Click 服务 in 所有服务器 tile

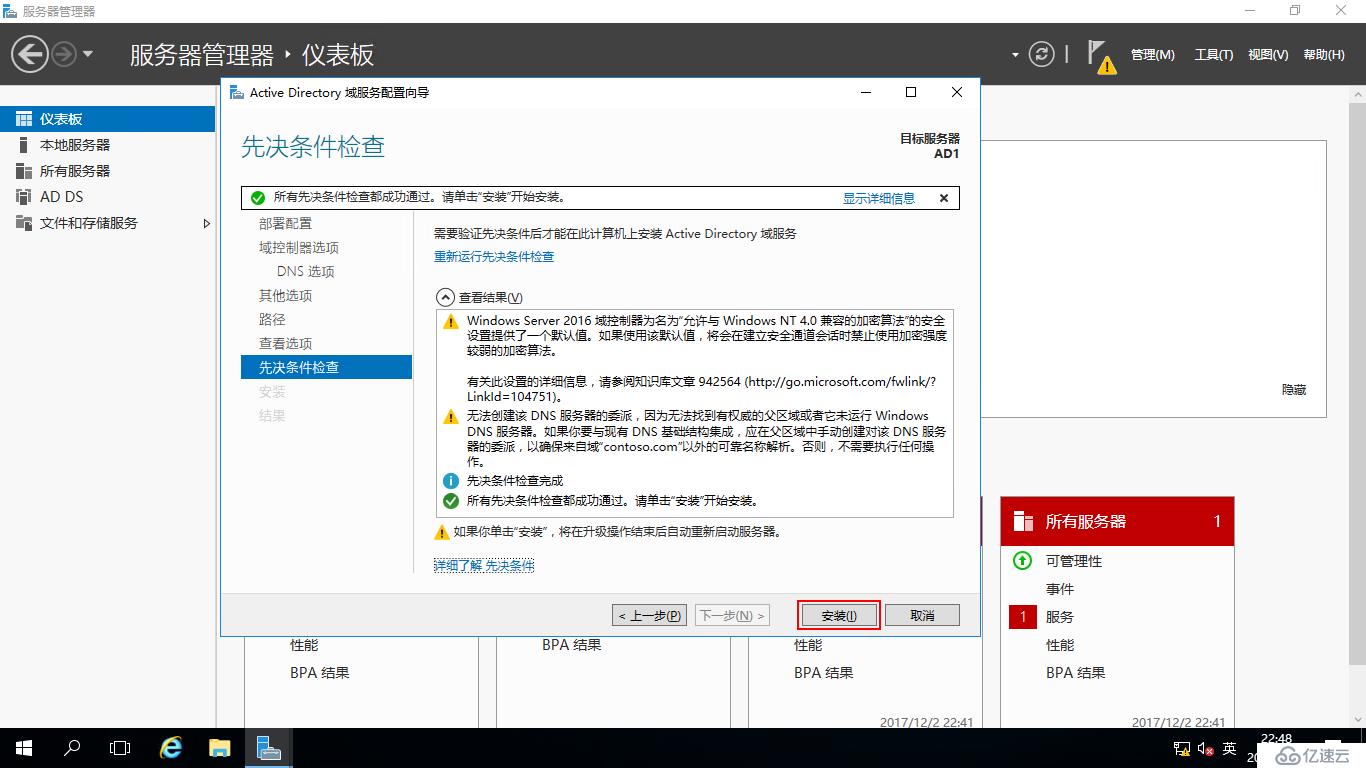[x=1060, y=617]
